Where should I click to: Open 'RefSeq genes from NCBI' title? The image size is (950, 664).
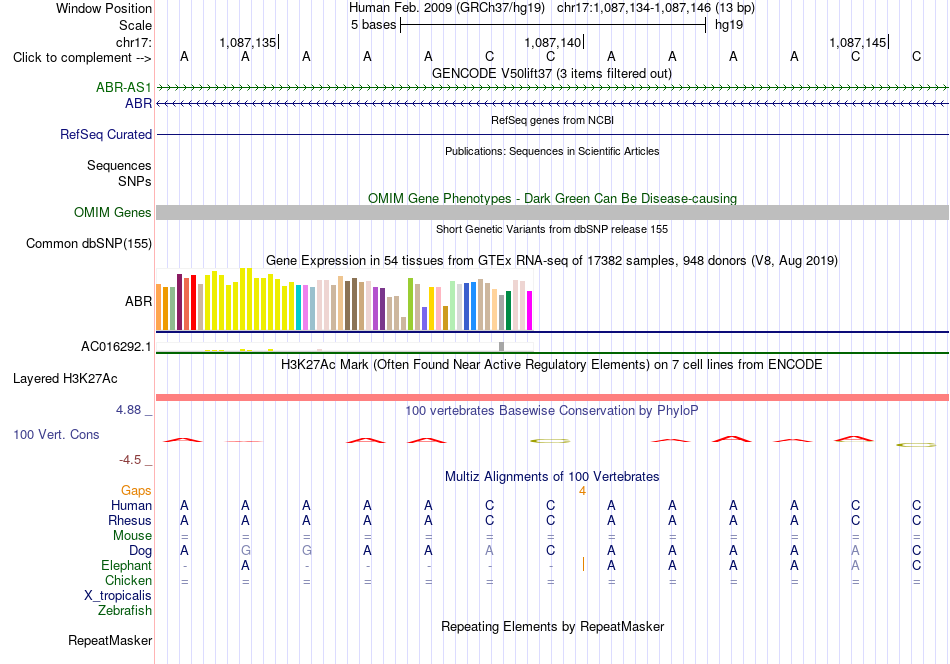click(x=553, y=120)
